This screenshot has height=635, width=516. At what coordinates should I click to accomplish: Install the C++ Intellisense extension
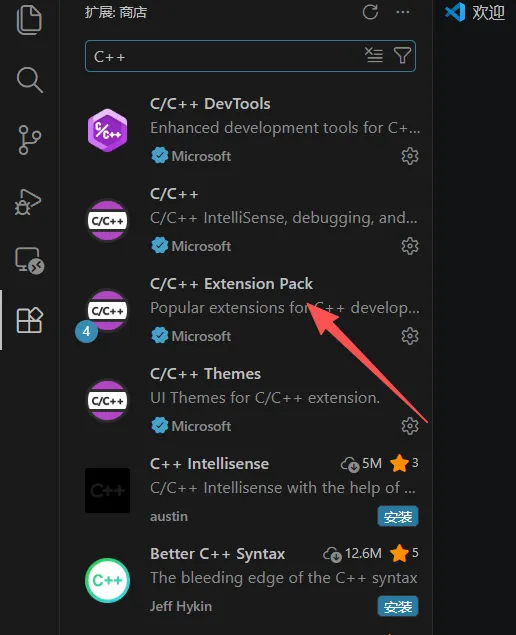point(398,516)
